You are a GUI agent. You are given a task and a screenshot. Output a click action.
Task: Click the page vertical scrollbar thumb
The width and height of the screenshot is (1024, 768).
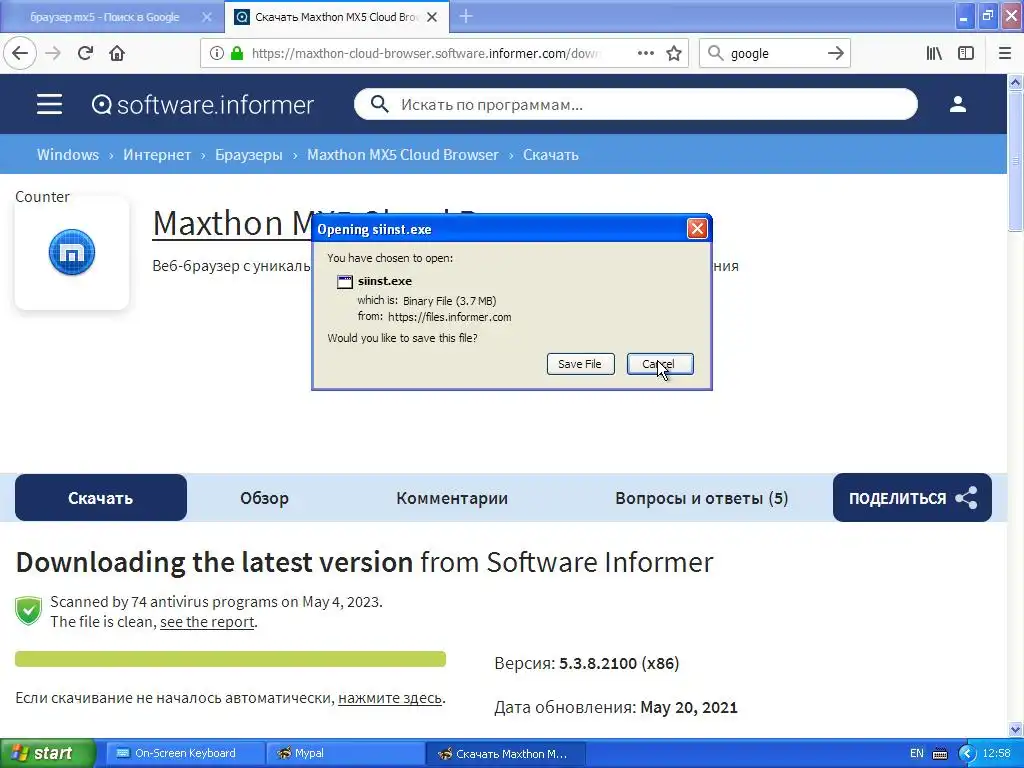point(1015,161)
